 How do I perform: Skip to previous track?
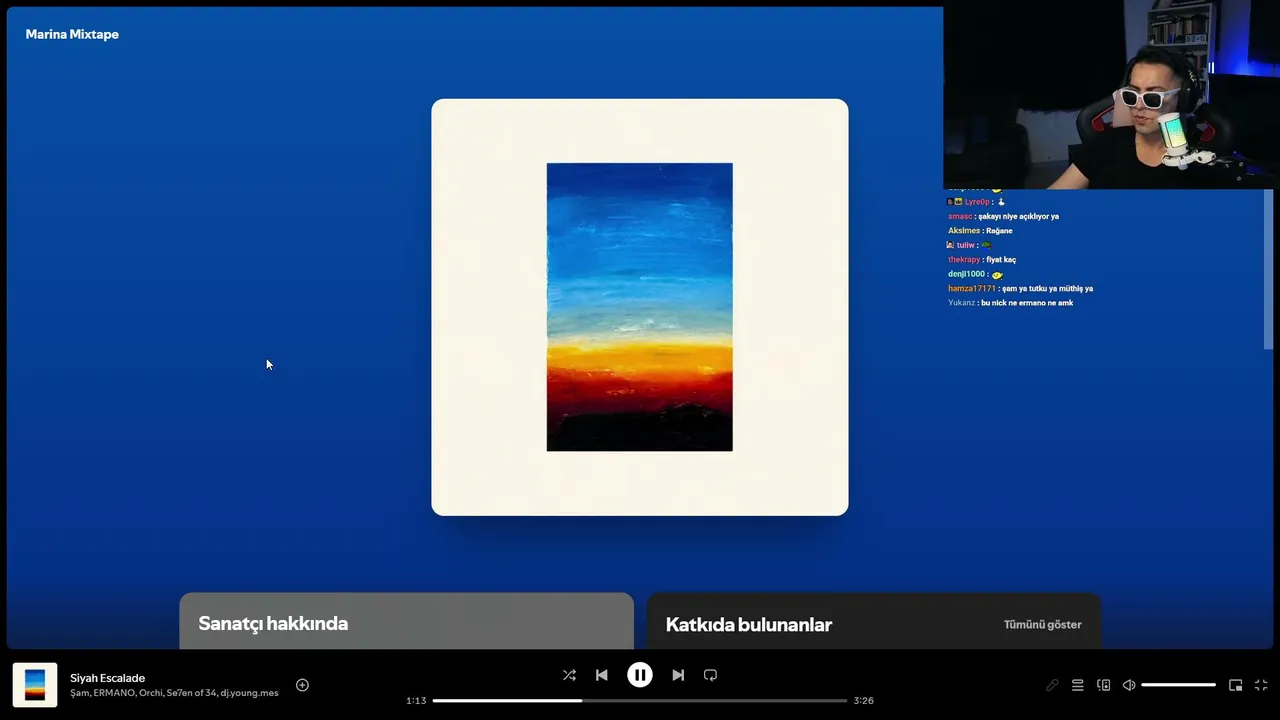(x=601, y=675)
